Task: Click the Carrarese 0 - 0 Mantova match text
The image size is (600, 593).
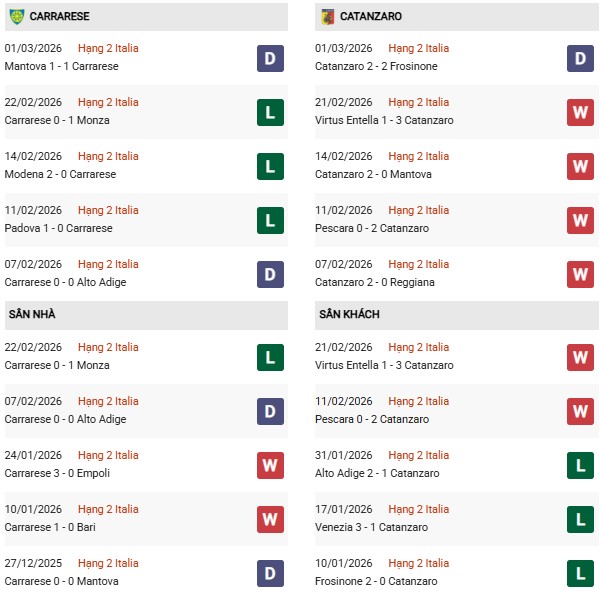Action: 61,581
